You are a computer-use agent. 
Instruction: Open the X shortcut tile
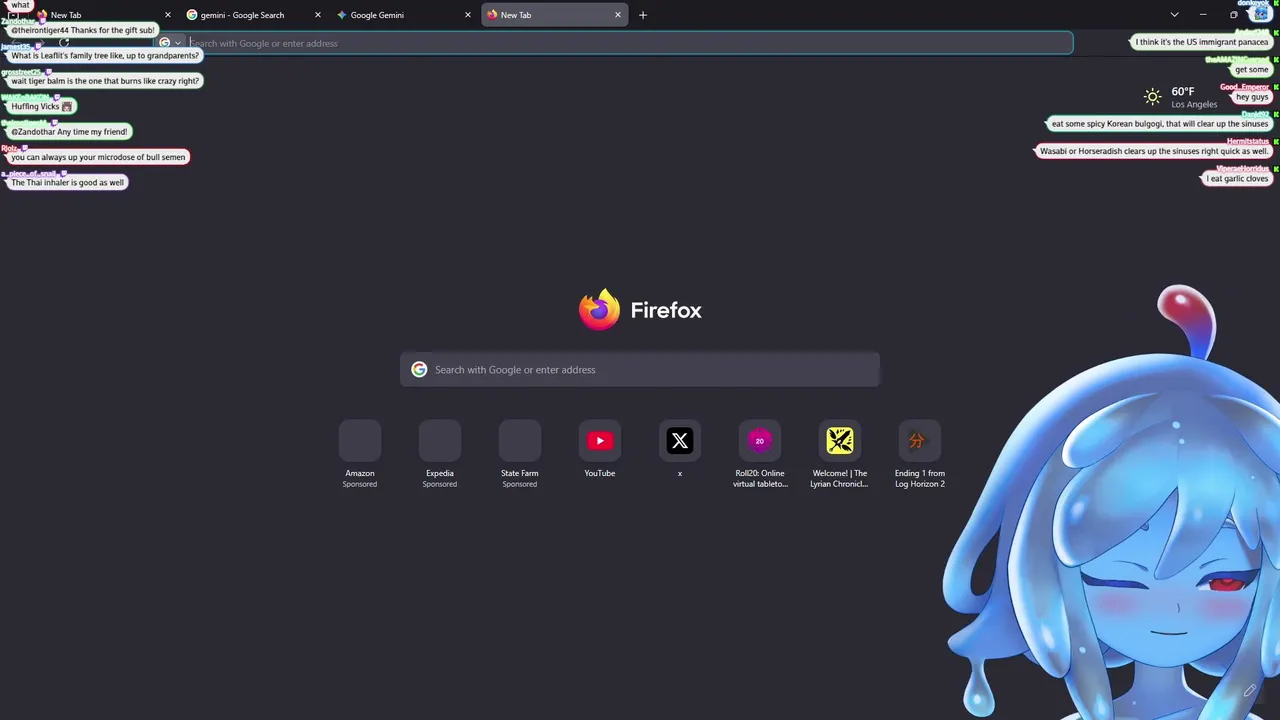coord(680,450)
